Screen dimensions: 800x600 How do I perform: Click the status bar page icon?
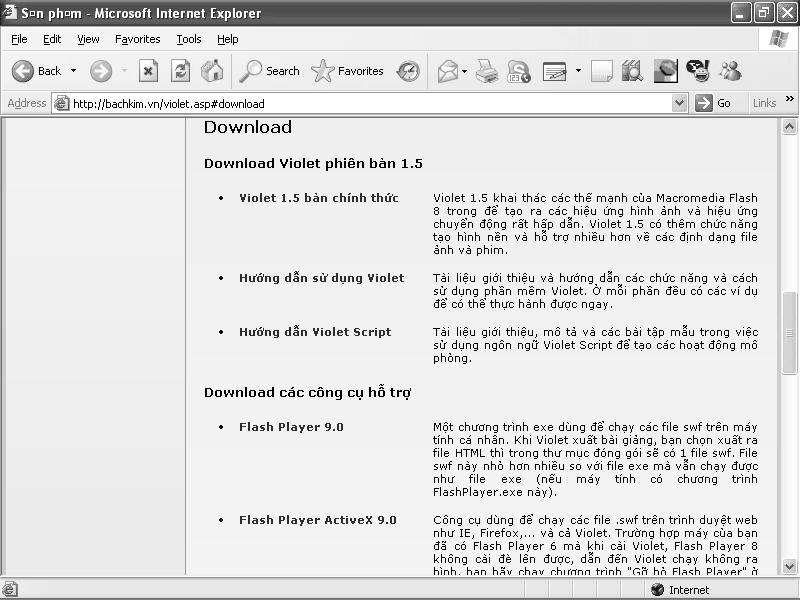tap(10, 589)
